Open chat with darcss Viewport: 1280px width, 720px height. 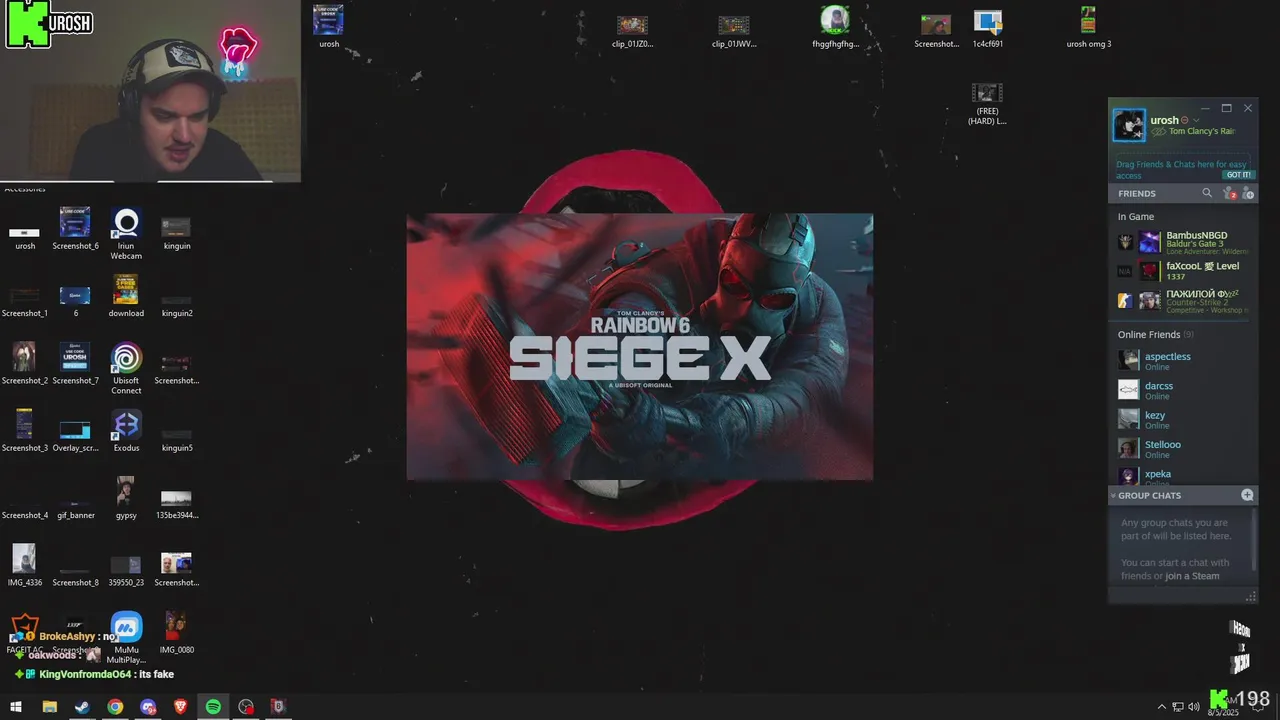(x=1183, y=390)
